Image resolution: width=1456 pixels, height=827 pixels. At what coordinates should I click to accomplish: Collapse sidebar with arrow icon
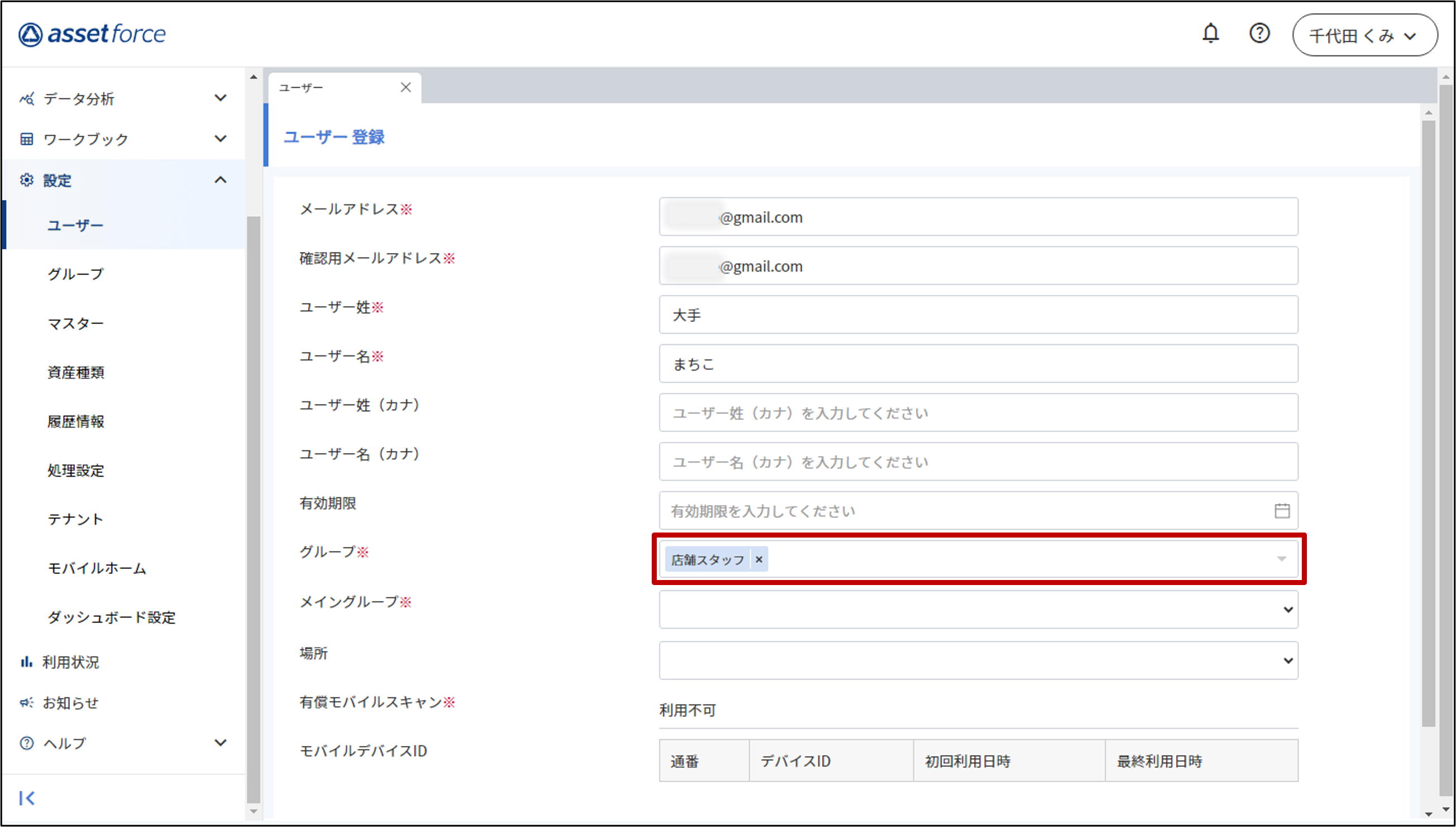(x=27, y=798)
